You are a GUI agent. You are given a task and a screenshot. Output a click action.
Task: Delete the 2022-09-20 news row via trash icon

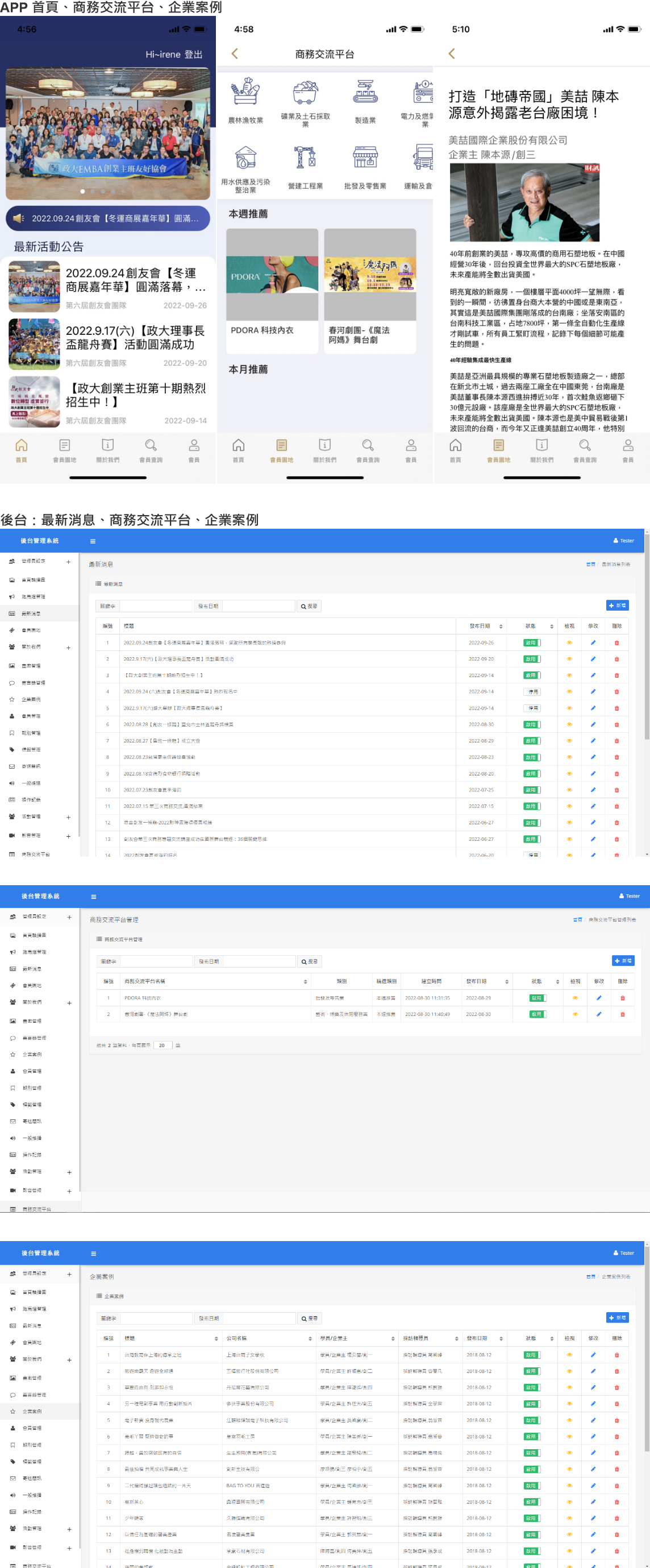616,659
